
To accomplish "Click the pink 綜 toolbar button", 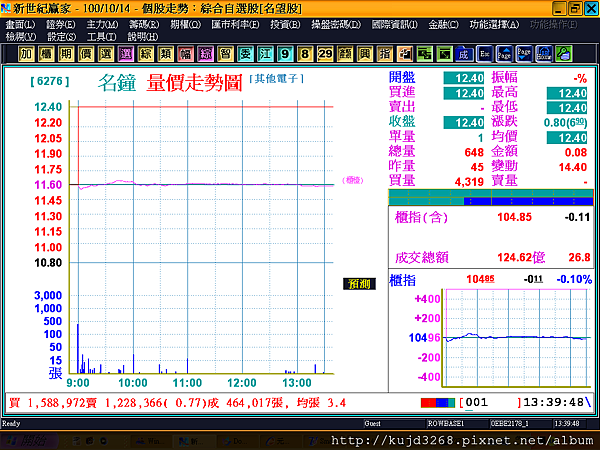I will [205, 54].
